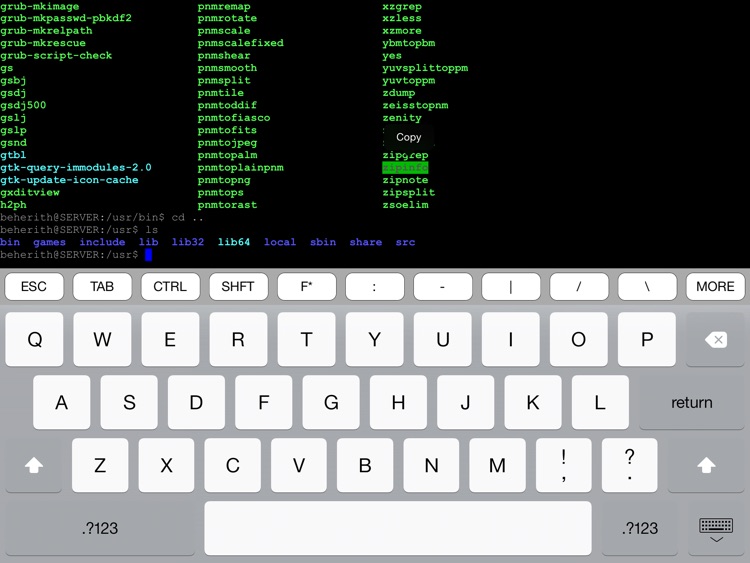
Task: Tap the A key
Action: (62, 402)
